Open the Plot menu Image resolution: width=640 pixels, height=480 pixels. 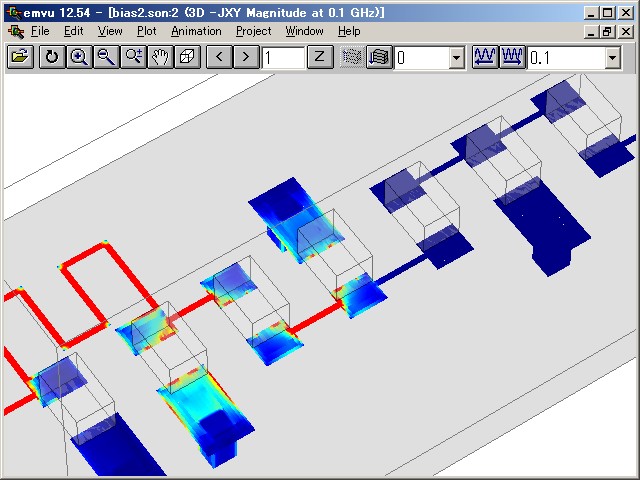[147, 31]
